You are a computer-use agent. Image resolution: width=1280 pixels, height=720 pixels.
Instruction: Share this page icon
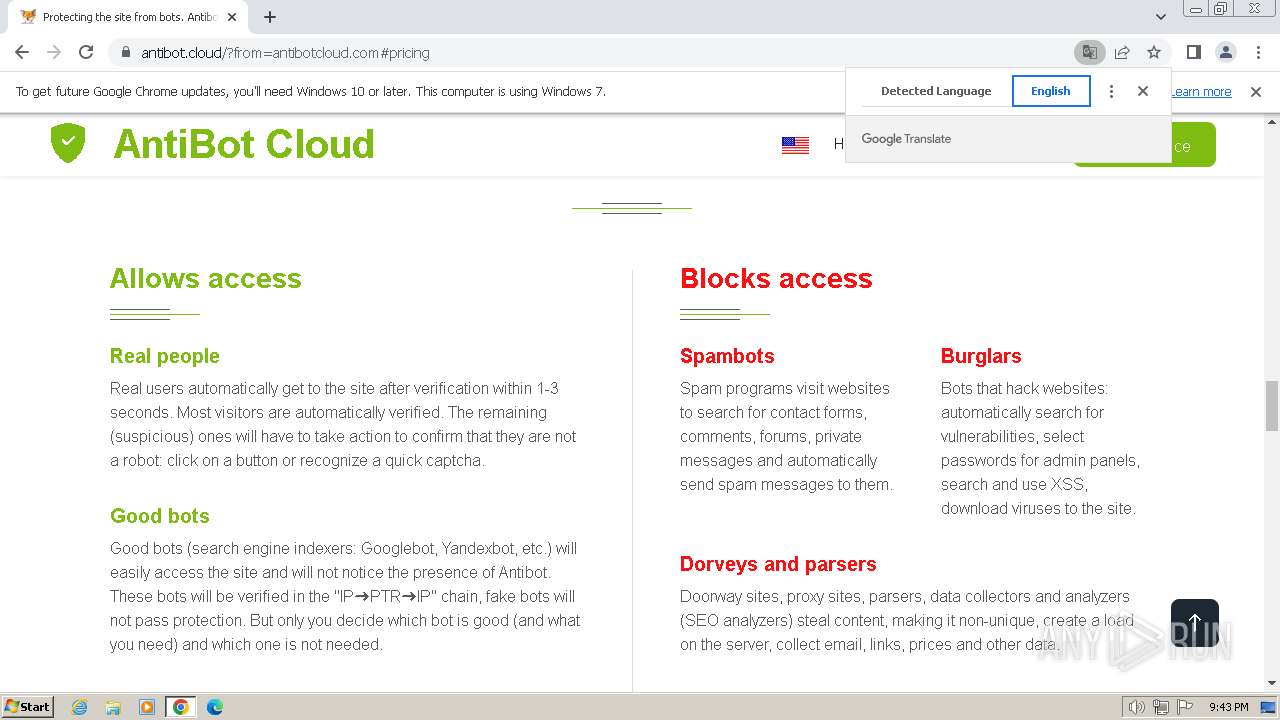1122,52
